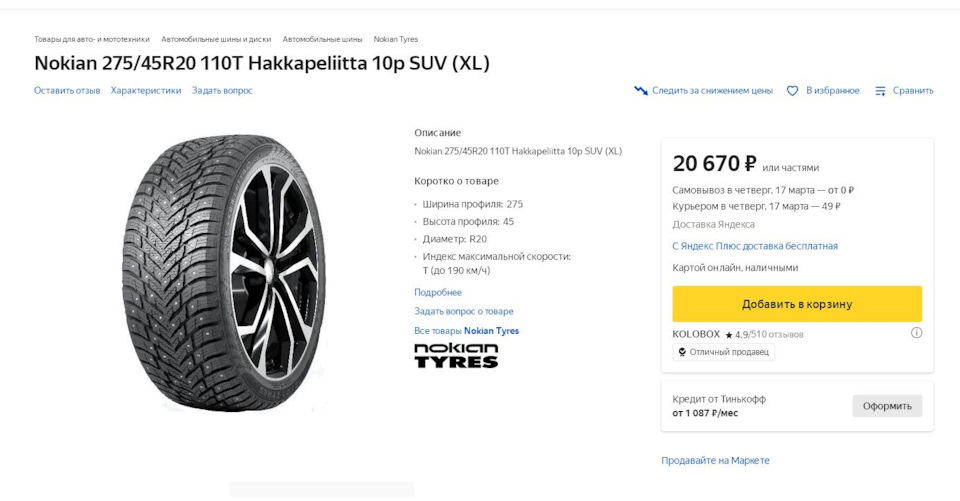The width and height of the screenshot is (960, 501).
Task: Open Товары для авто- и мототехники breadcrumb
Action: (92, 39)
